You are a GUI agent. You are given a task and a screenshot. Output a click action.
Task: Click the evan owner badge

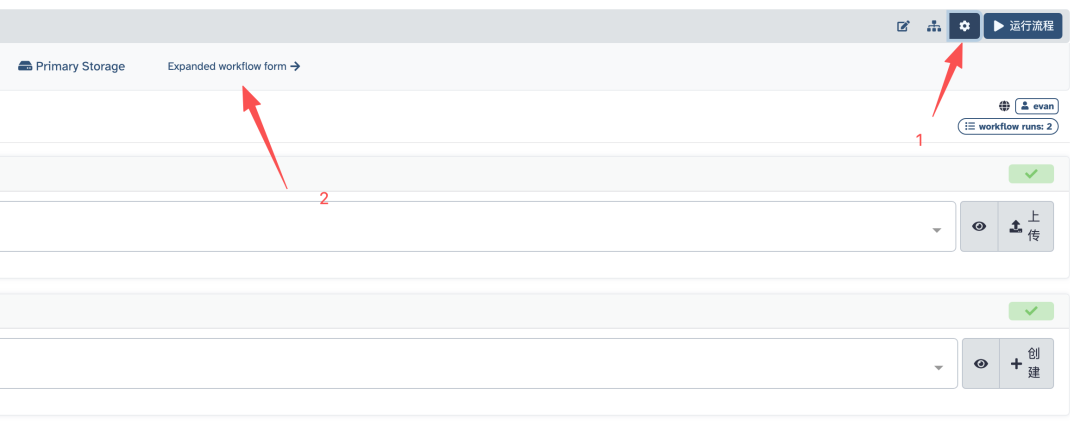point(1037,106)
